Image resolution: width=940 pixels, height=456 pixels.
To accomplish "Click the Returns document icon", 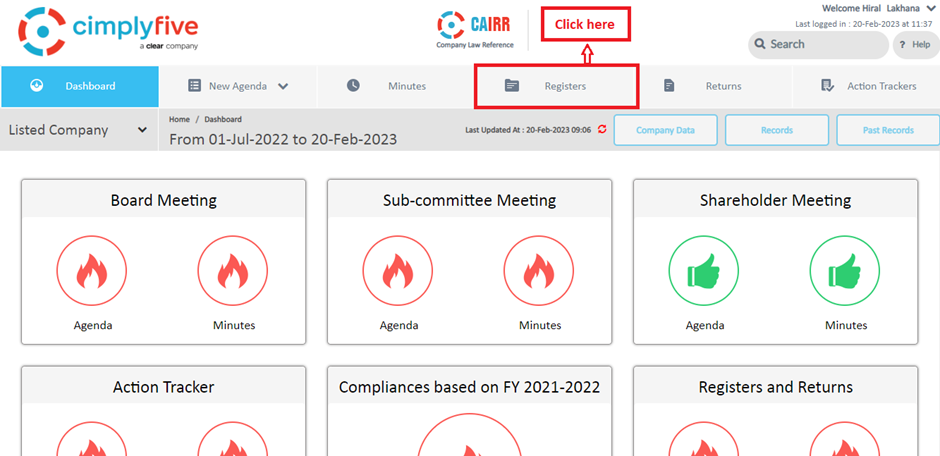I will pyautogui.click(x=670, y=86).
